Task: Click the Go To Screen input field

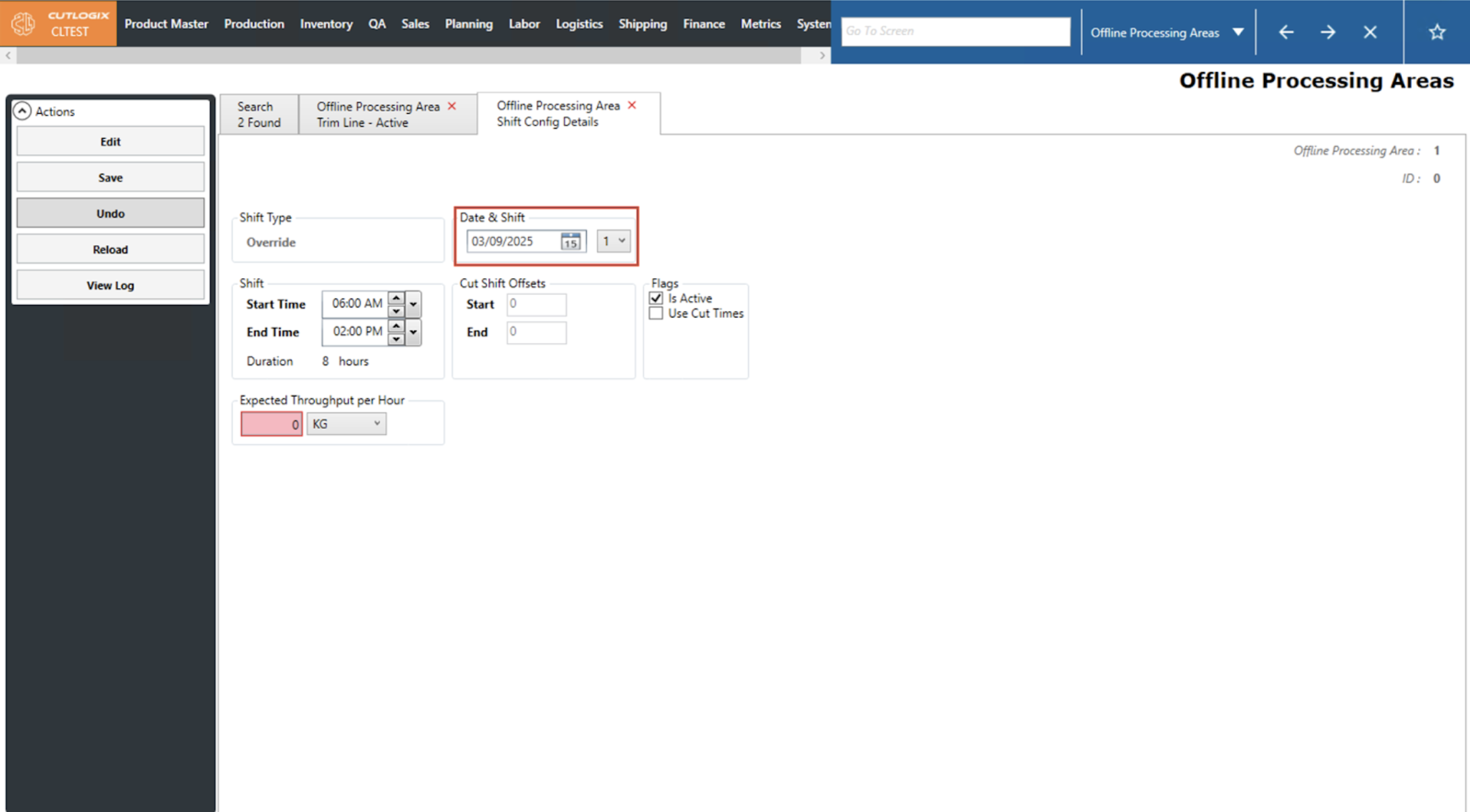Action: (x=955, y=31)
